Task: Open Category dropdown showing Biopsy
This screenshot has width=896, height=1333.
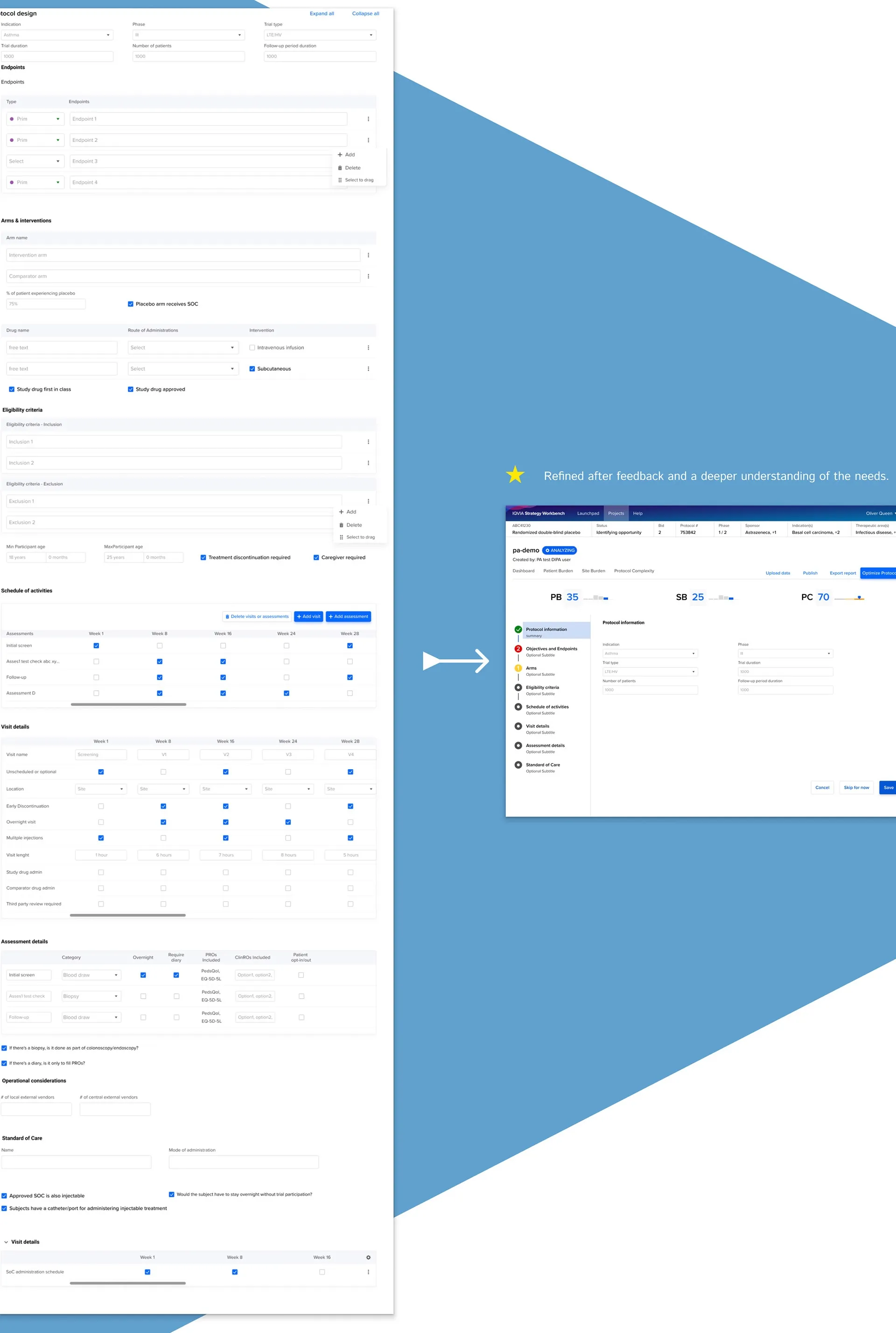Action: (x=91, y=996)
